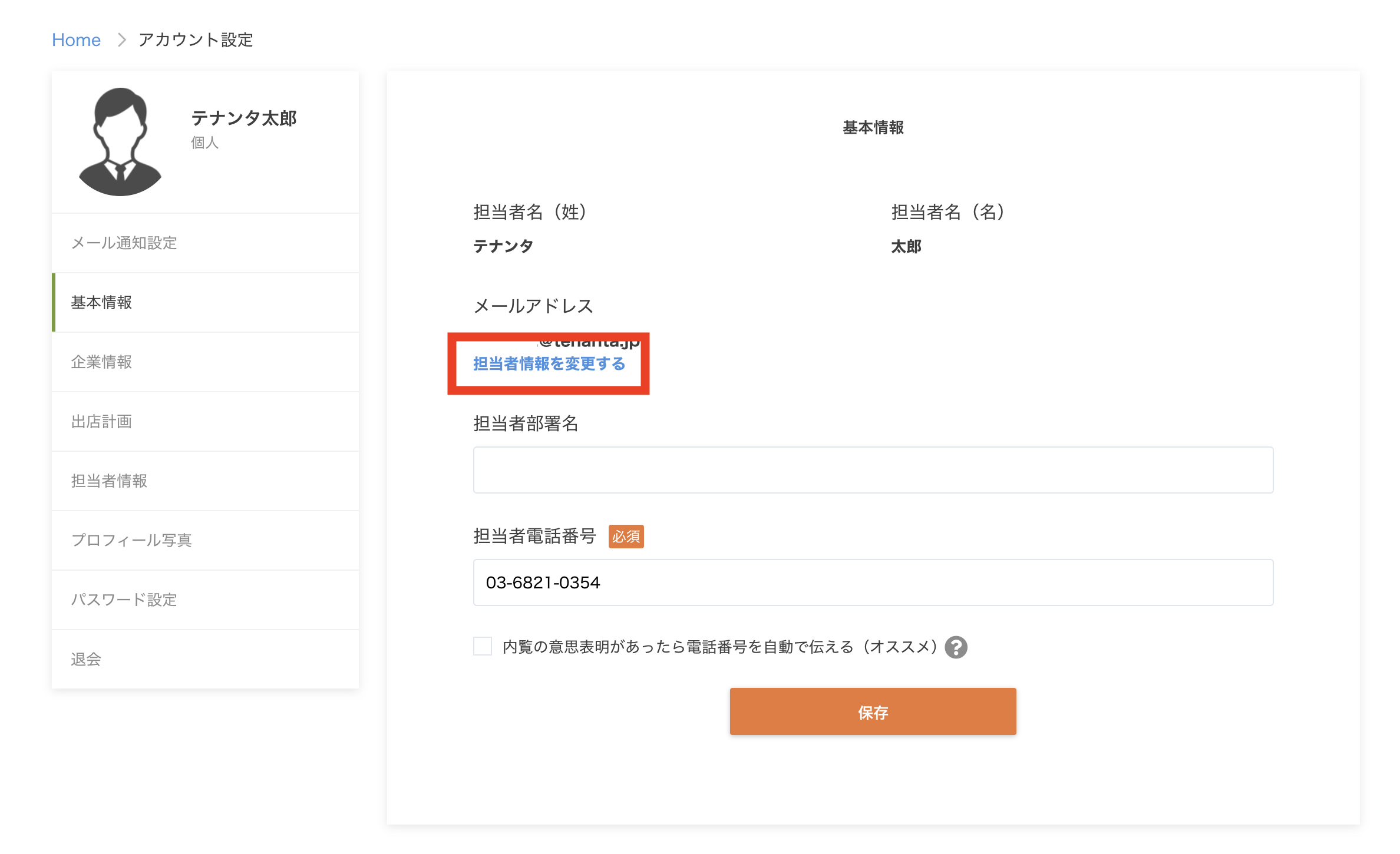Click the テナンタ太郎 profile name

pos(243,118)
